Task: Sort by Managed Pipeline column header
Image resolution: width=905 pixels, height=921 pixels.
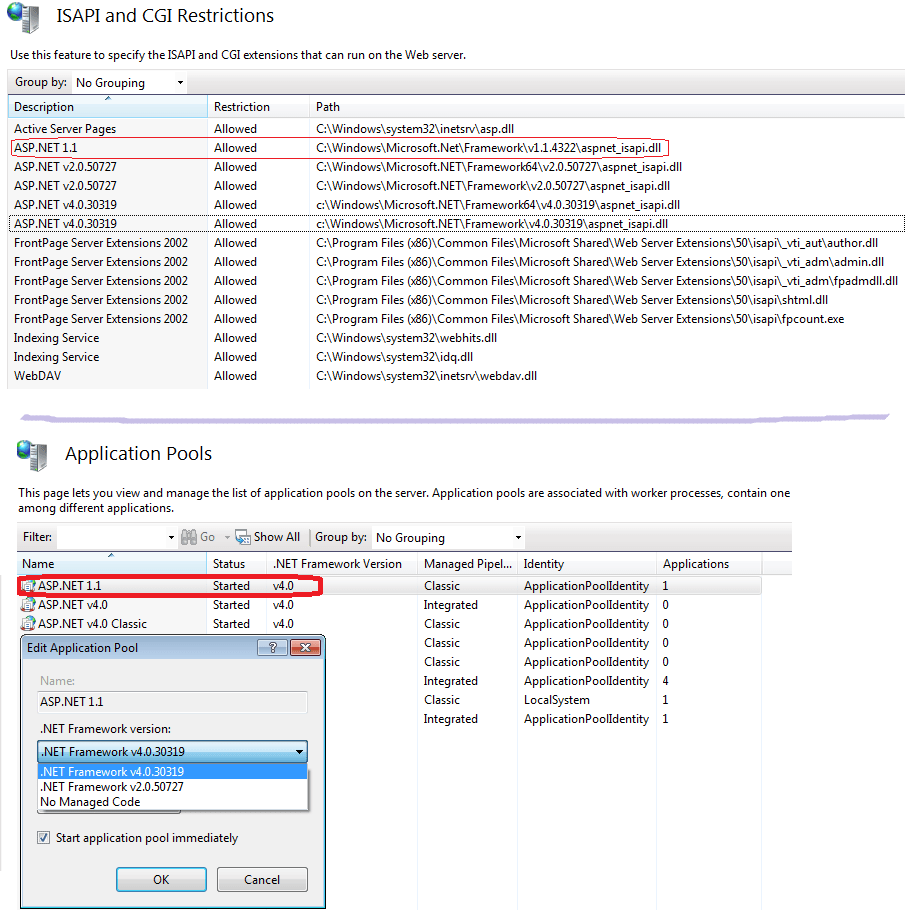Action: (x=467, y=564)
